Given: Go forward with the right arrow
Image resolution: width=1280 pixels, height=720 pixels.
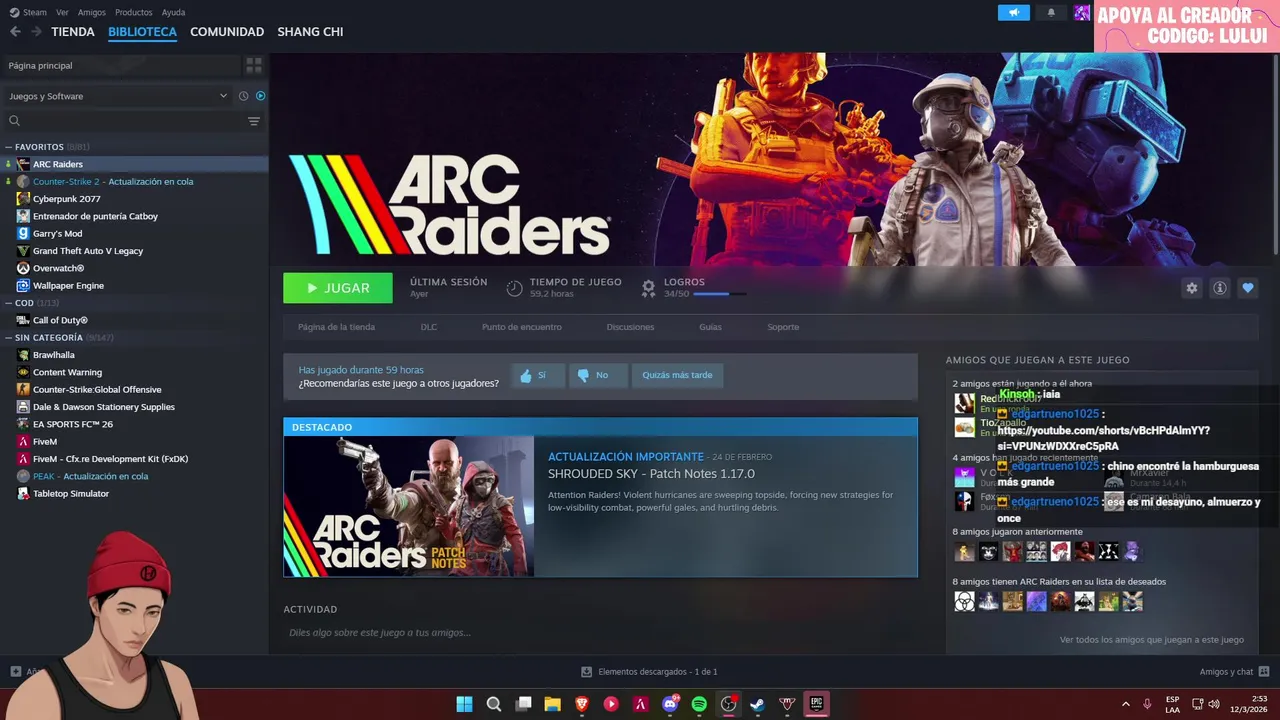Looking at the screenshot, I should 36,32.
